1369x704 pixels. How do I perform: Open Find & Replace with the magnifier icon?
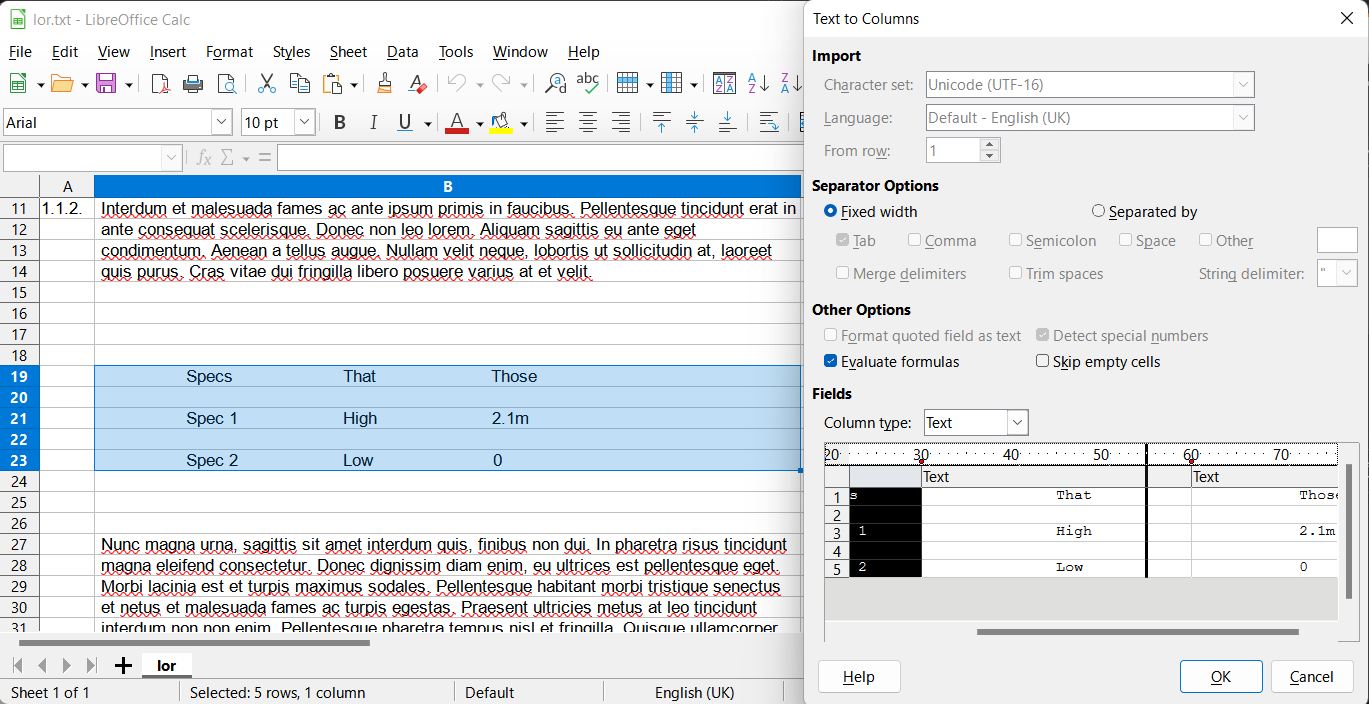click(x=555, y=84)
